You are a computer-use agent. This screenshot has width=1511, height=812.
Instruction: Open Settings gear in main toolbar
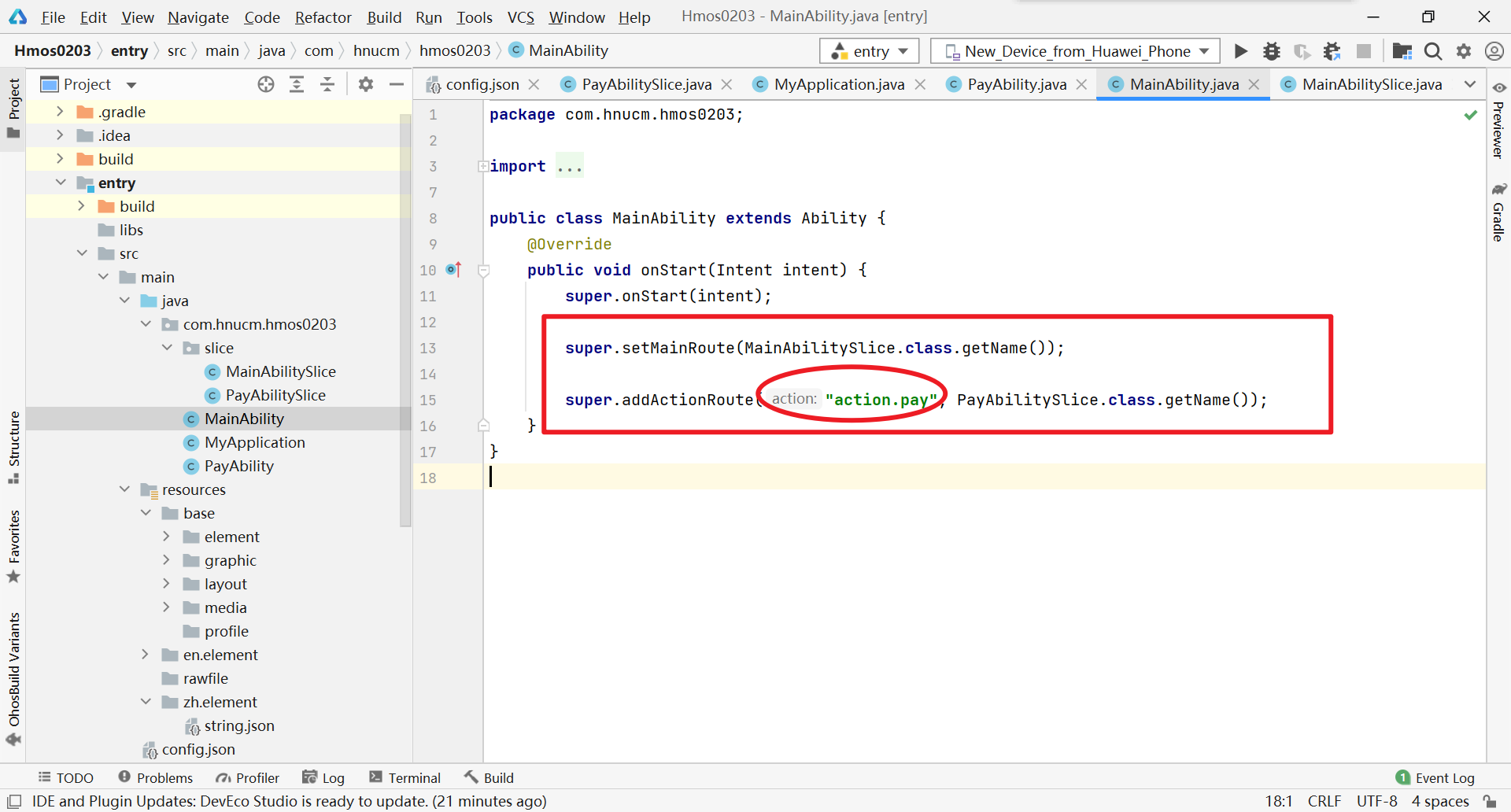point(1464,51)
